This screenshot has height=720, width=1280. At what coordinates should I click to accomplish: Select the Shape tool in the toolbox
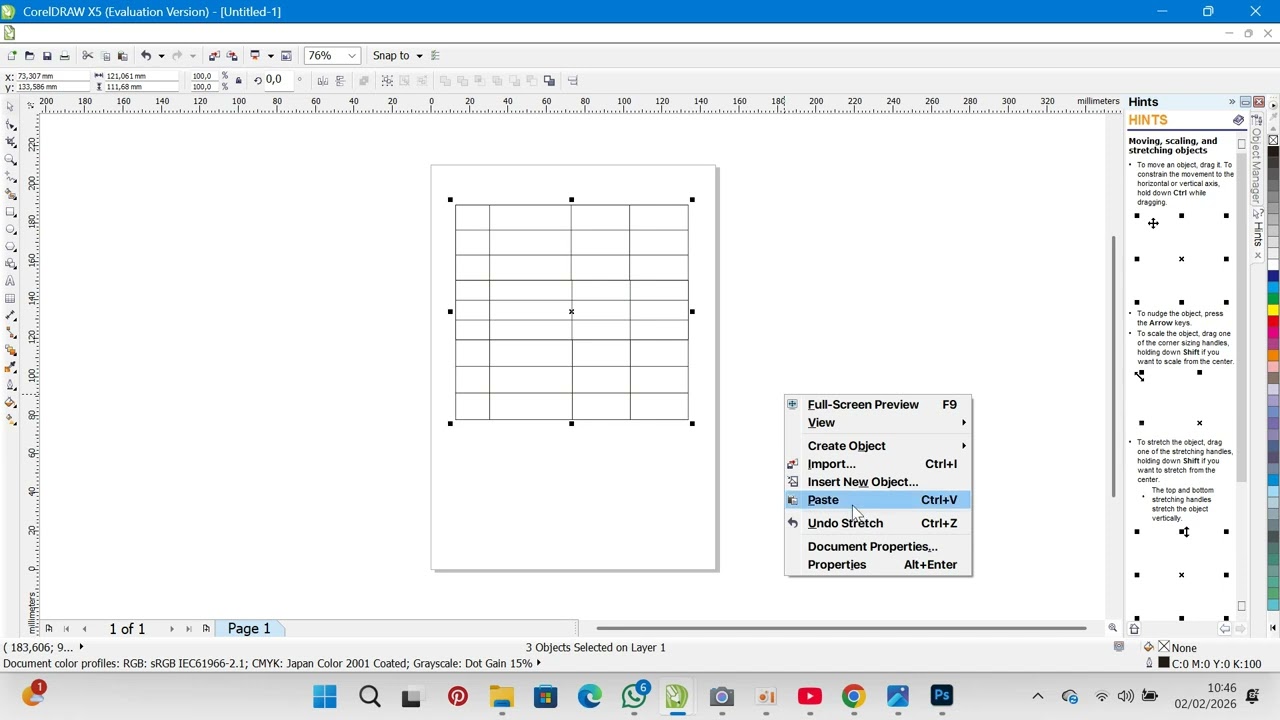coord(11,125)
